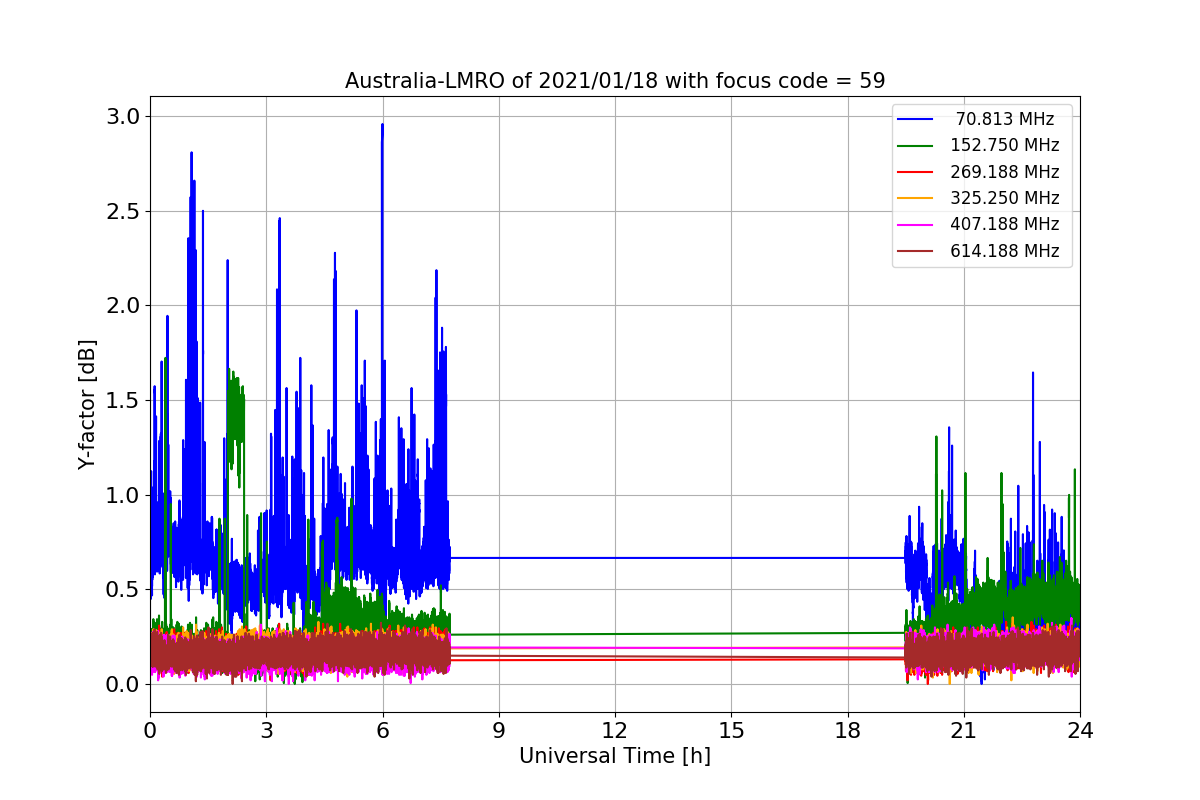The width and height of the screenshot is (1200, 800).
Task: Click the y-axis tick label 0.0
Action: pyautogui.click(x=124, y=684)
